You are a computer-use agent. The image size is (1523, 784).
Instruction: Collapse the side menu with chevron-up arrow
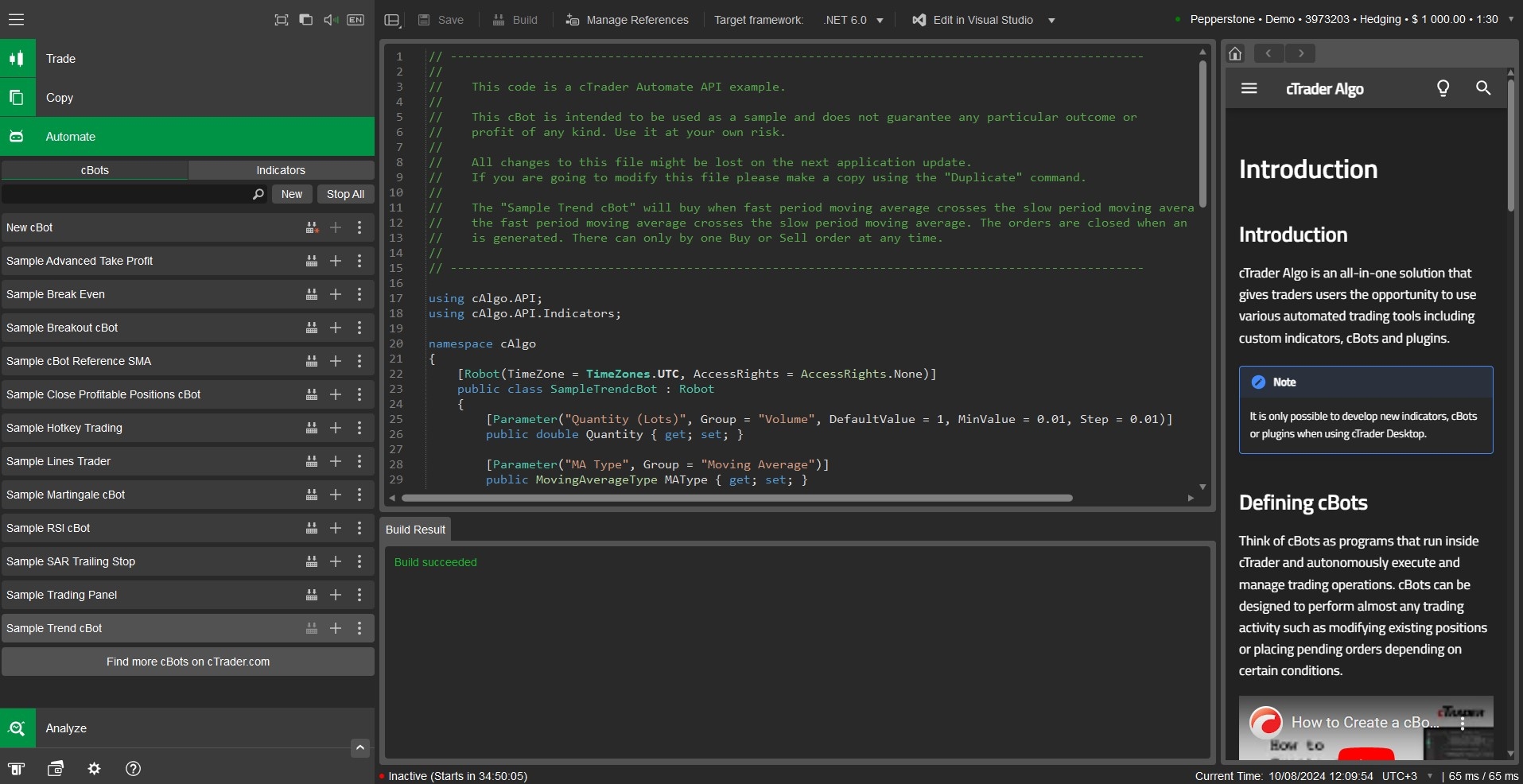(360, 747)
